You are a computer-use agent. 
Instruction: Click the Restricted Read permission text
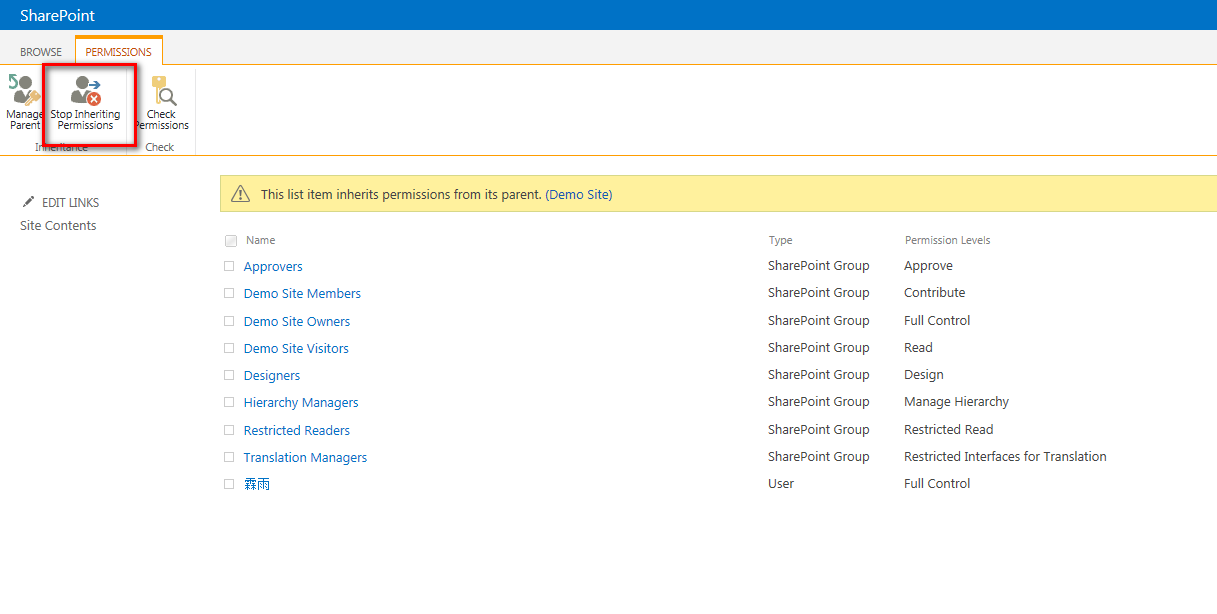(x=949, y=429)
